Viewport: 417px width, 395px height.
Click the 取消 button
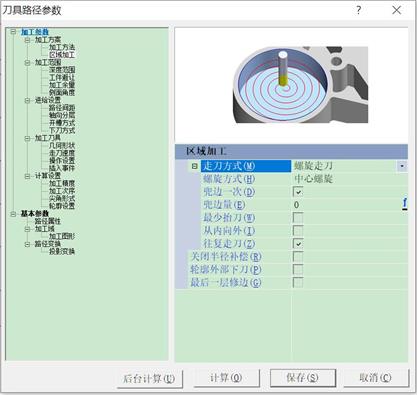point(375,378)
